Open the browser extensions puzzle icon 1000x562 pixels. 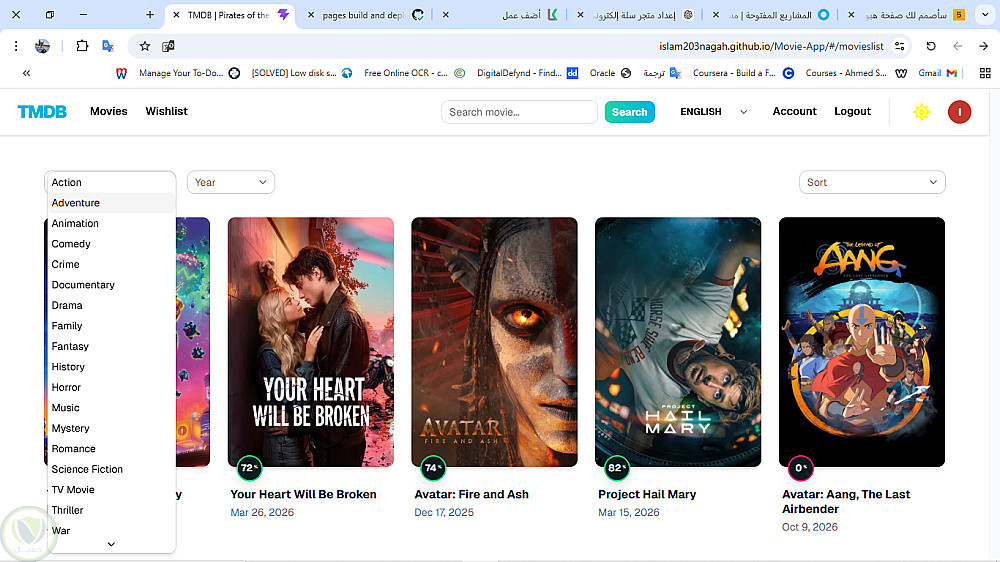point(82,46)
